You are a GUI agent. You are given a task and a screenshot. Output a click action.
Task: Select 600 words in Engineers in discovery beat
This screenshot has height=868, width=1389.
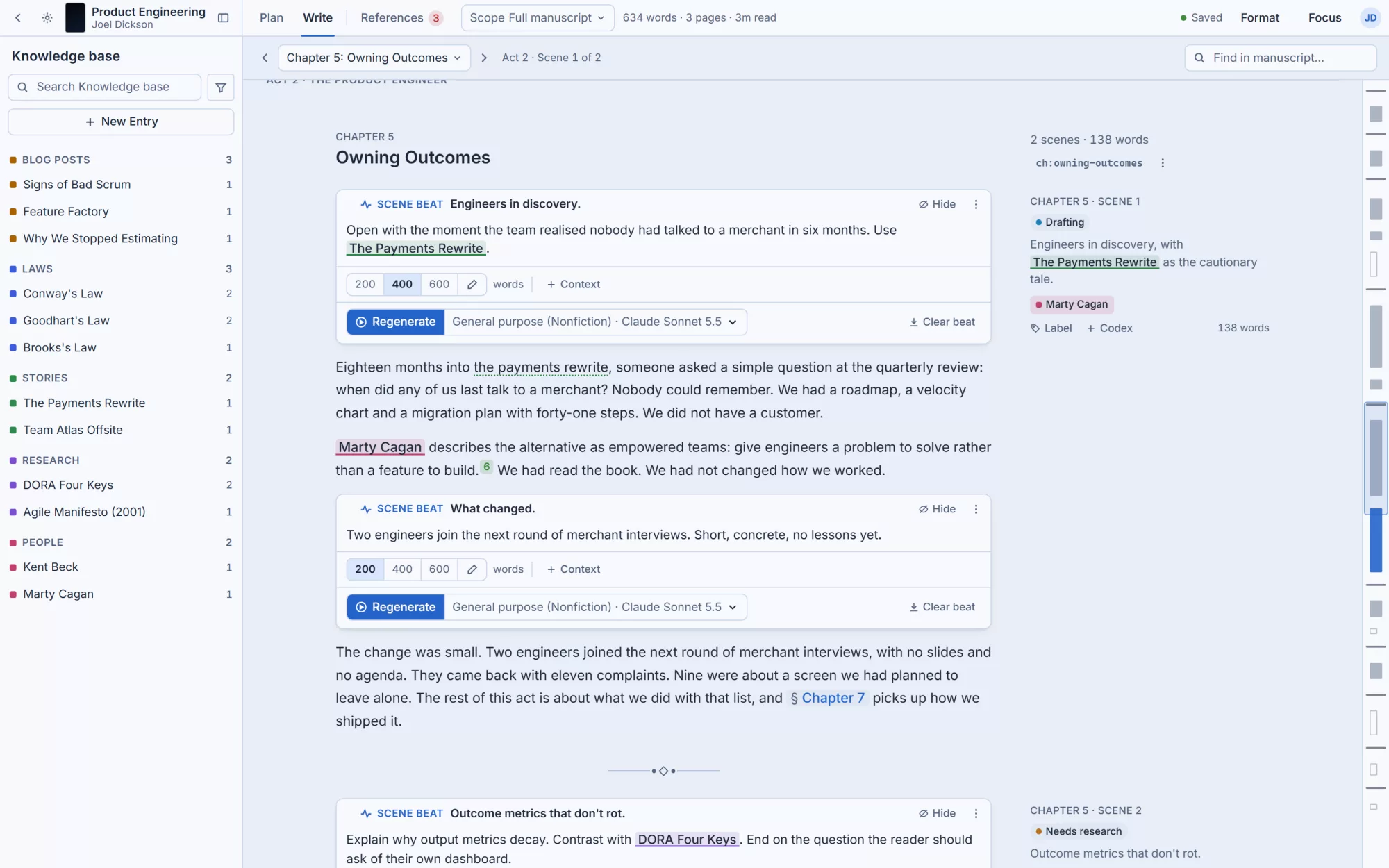439,284
